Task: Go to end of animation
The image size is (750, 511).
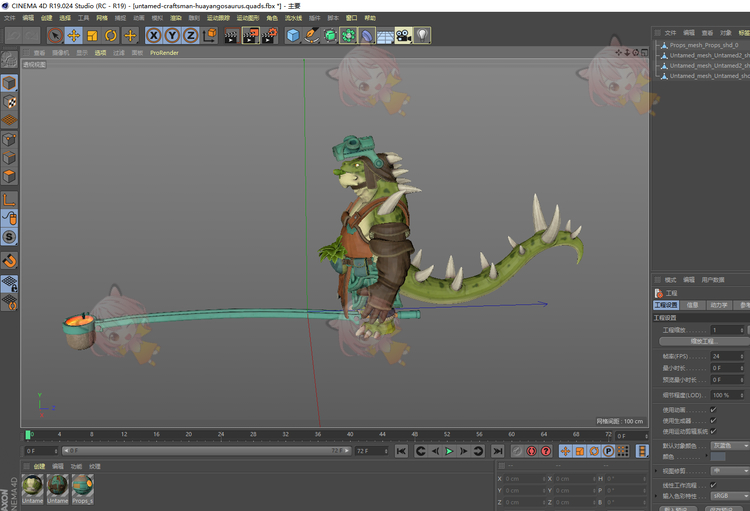Action: point(498,451)
